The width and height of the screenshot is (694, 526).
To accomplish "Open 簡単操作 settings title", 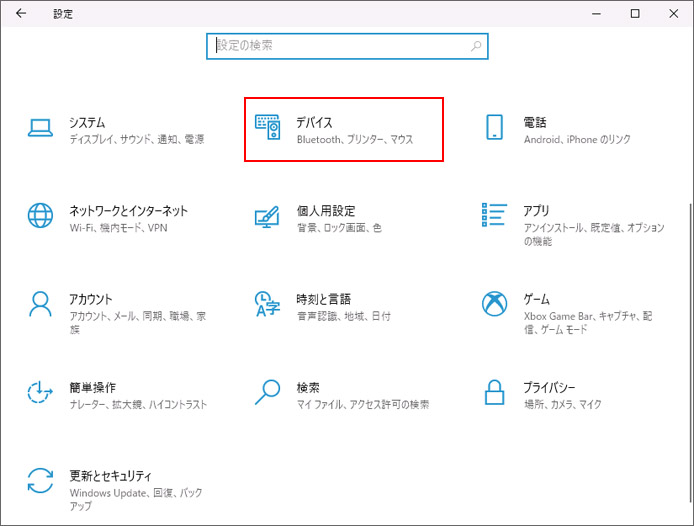I will click(93, 387).
